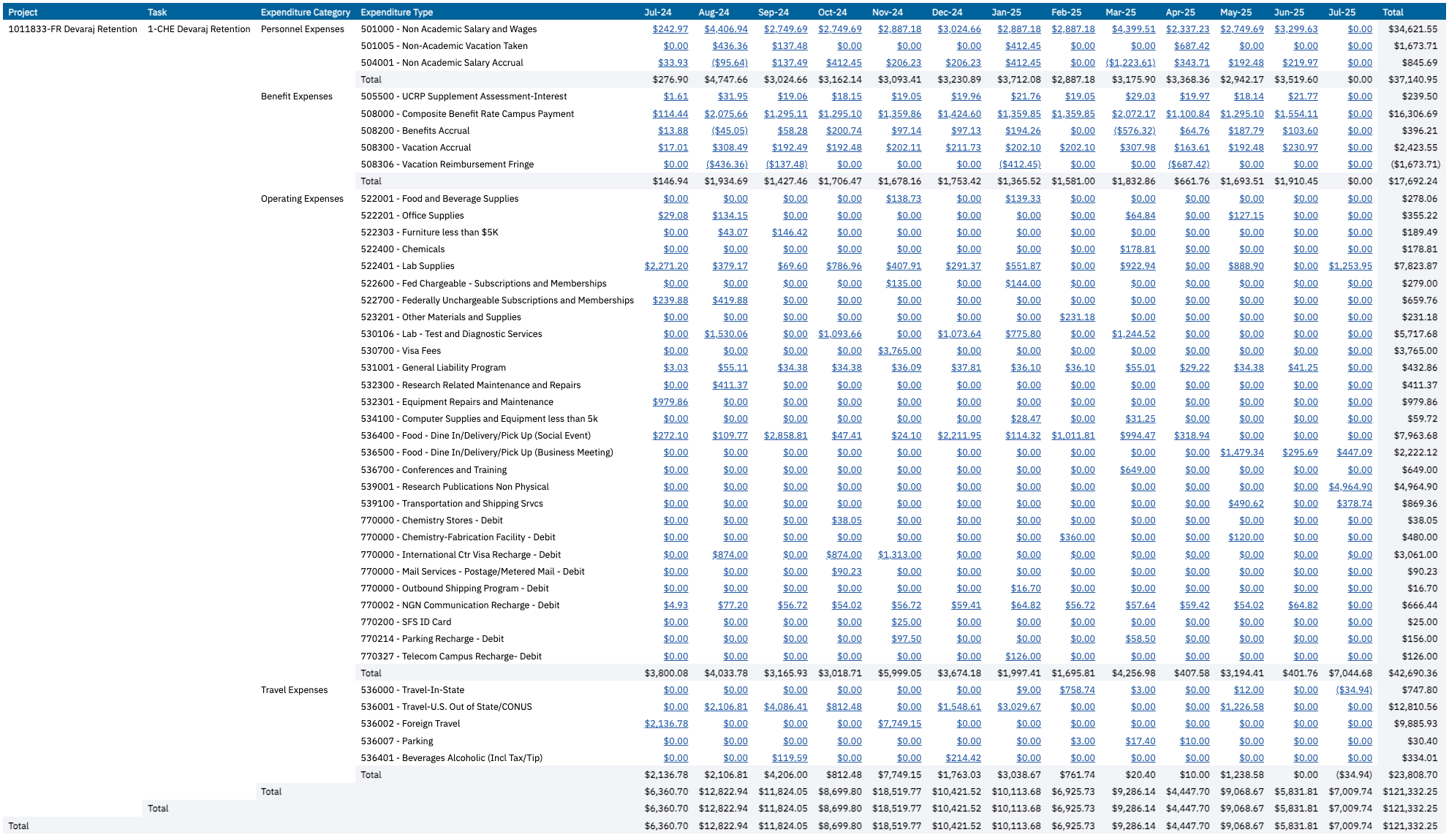
Task: Open $2,075.66 Composite Benefit Rate Aug-24 link
Action: tap(726, 114)
